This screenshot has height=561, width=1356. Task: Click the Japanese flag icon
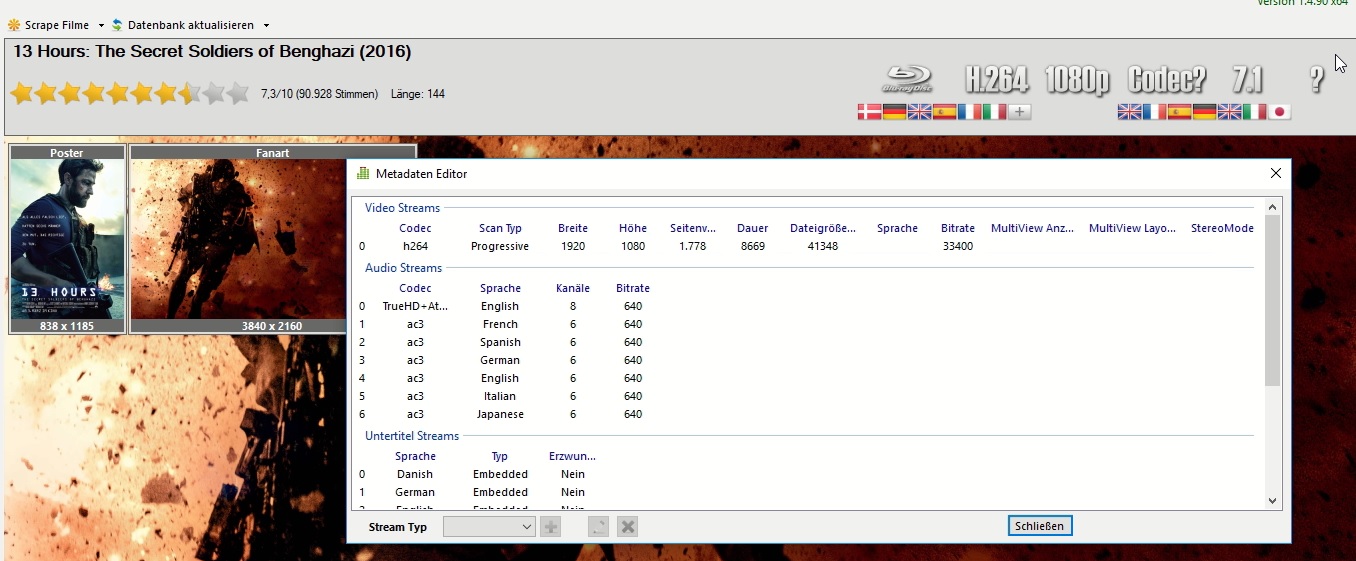1279,112
